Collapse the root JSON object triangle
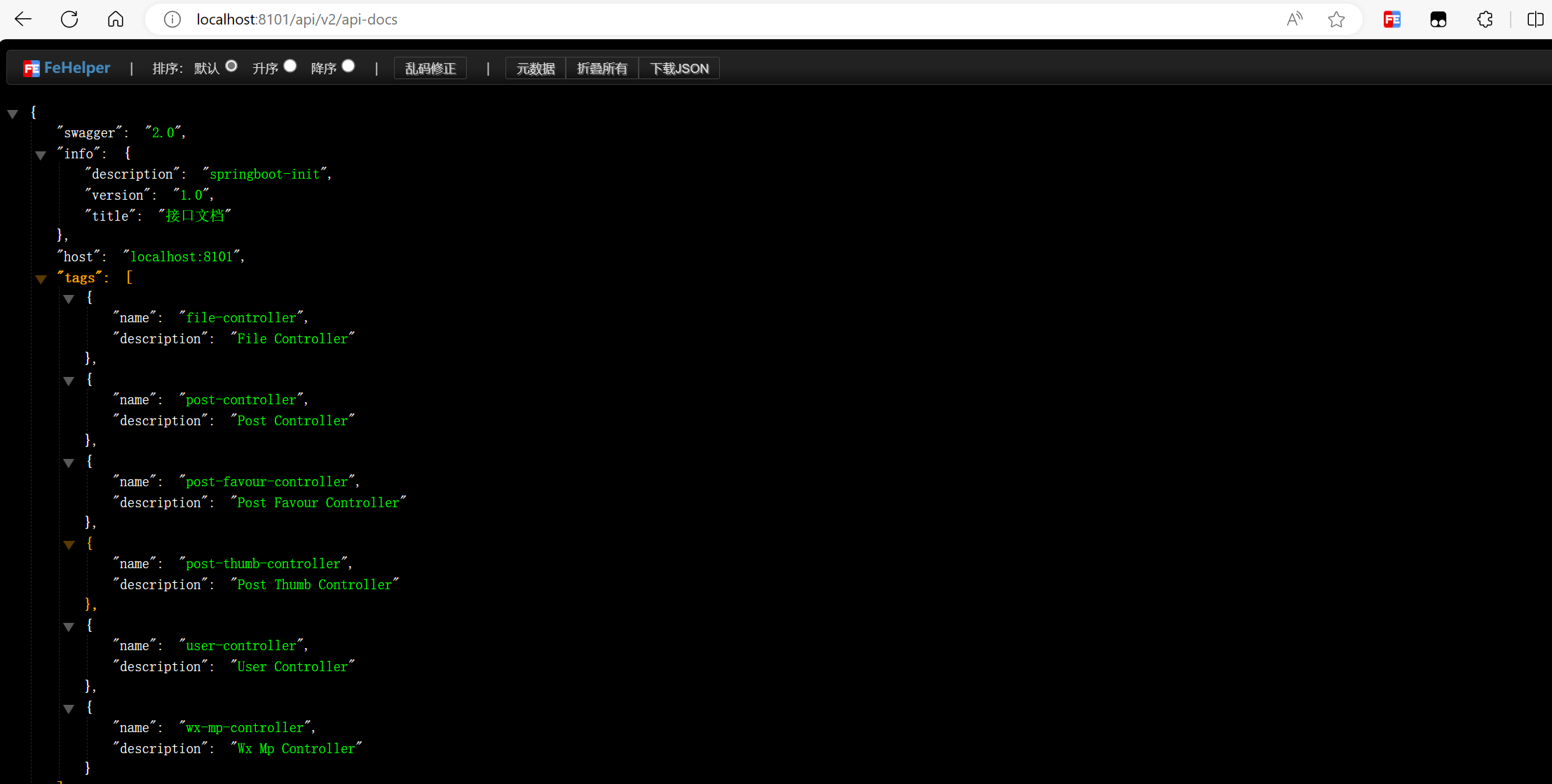This screenshot has width=1552, height=784. click(13, 114)
